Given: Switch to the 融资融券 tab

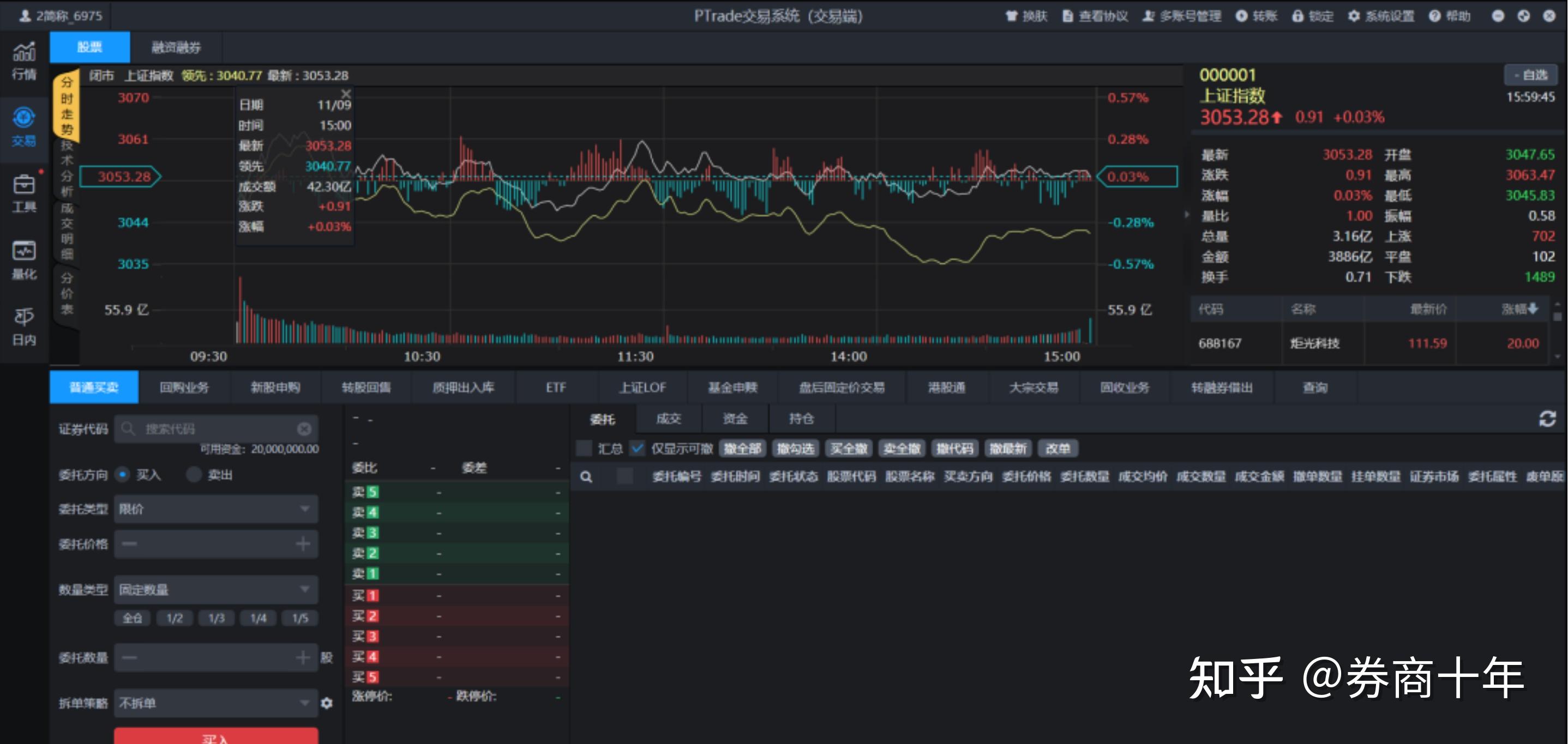Looking at the screenshot, I should click(176, 47).
